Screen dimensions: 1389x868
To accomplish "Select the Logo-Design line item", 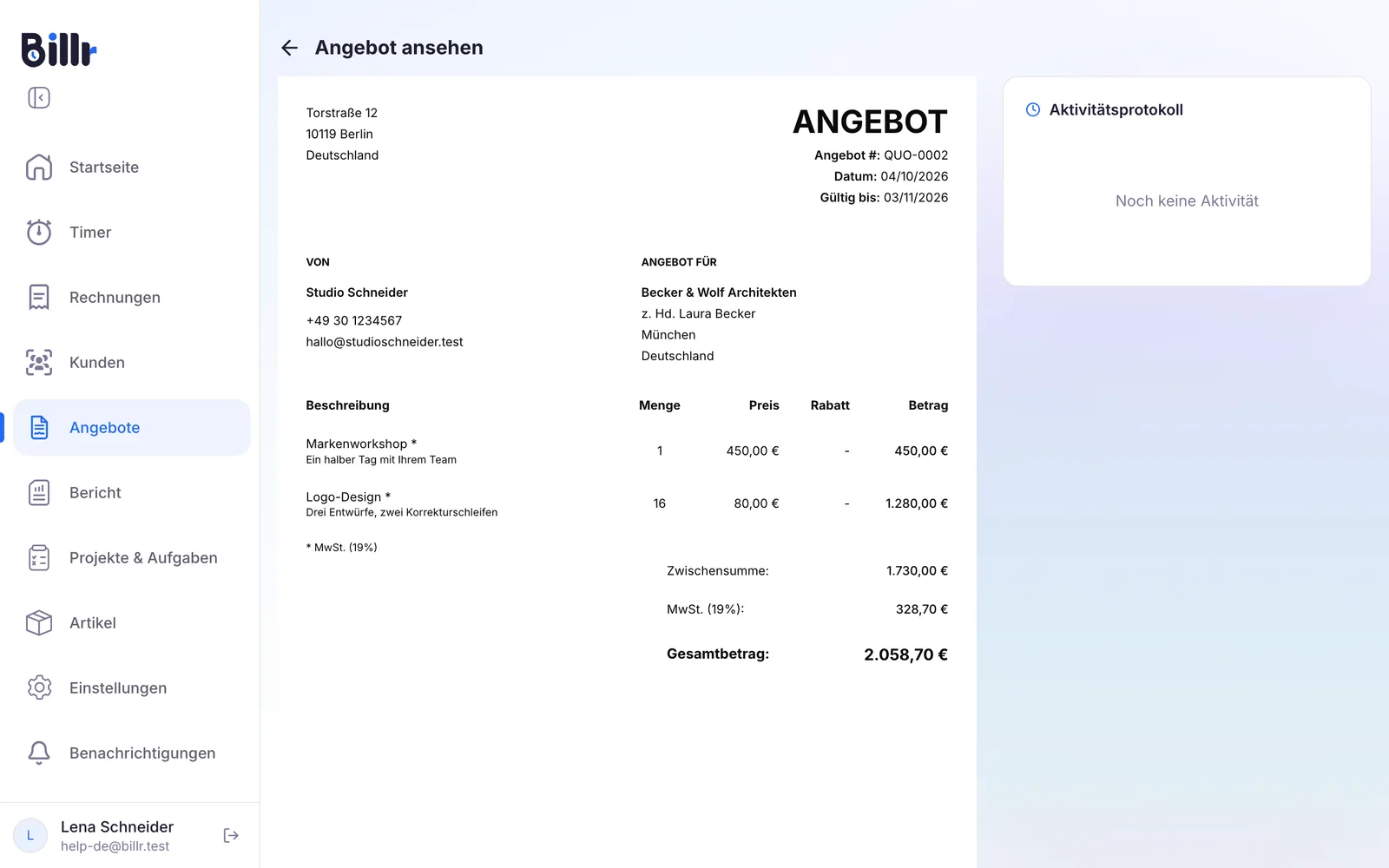I will 627,503.
